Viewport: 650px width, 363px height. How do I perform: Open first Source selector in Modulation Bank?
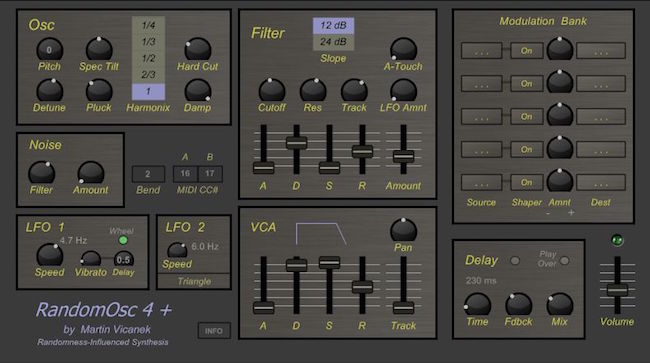481,51
